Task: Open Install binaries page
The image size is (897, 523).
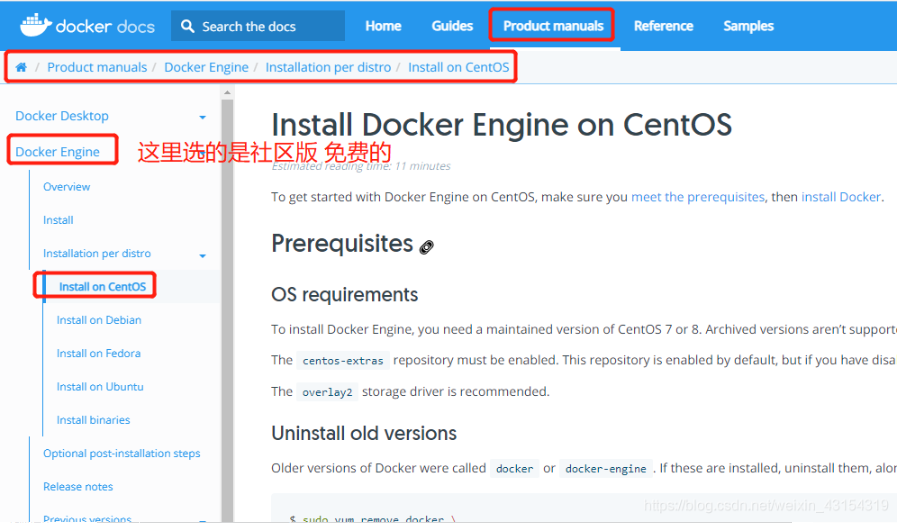Action: (93, 419)
